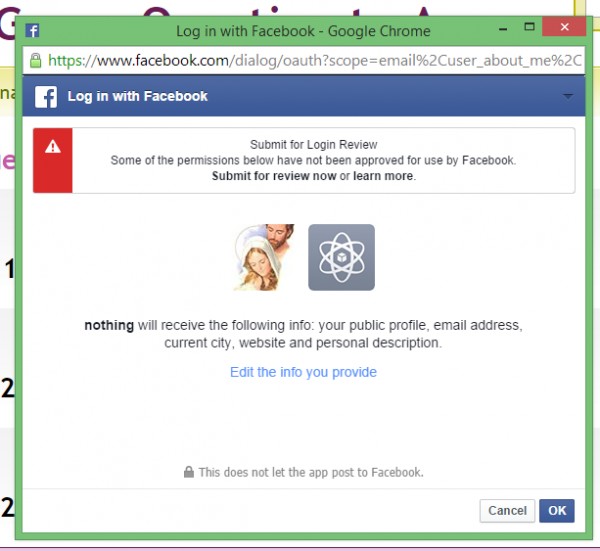The image size is (600, 551).
Task: Click the user profile picture thumbnail
Action: 264,257
